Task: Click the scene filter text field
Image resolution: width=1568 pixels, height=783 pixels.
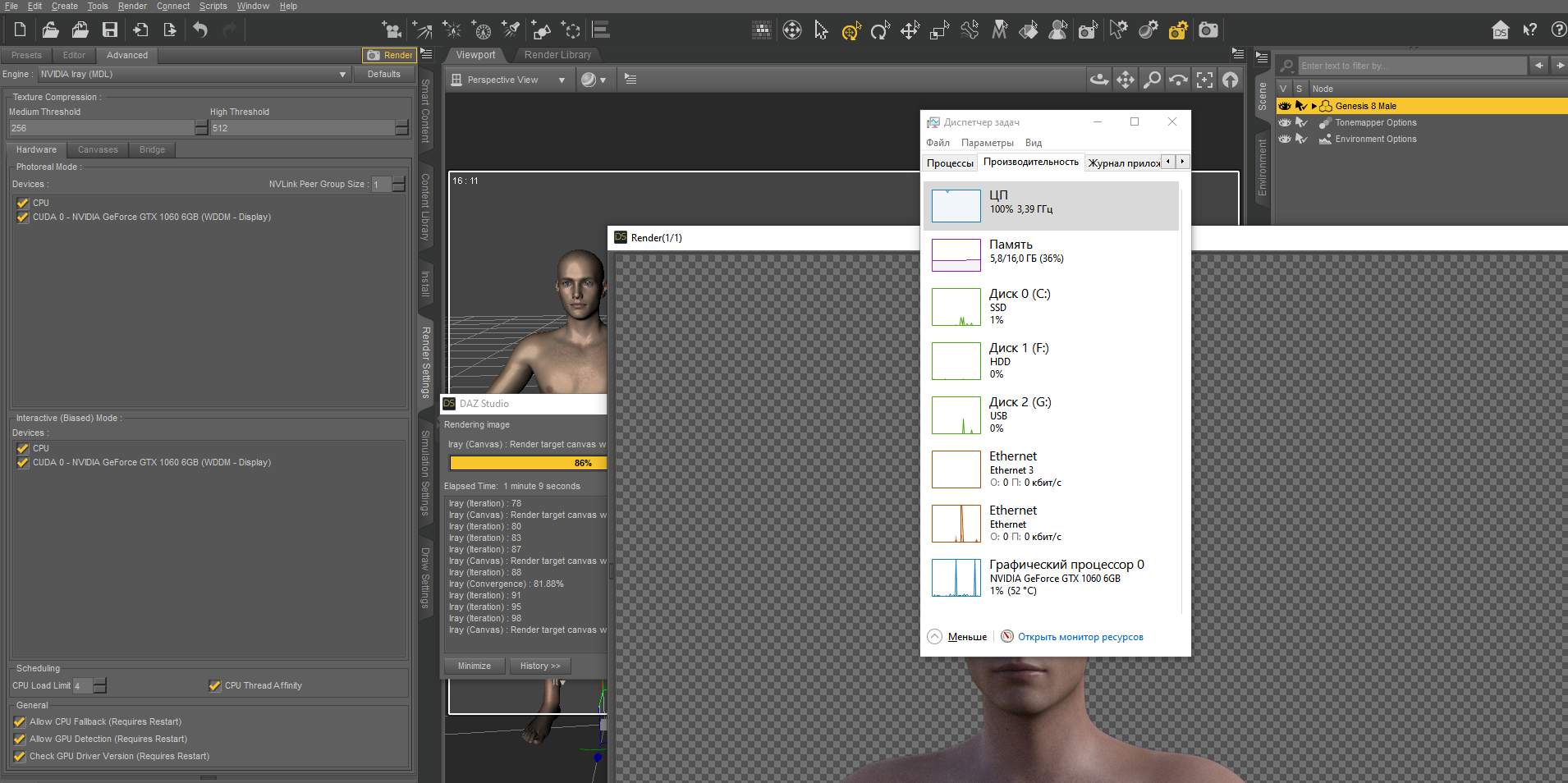Action: 1412,66
